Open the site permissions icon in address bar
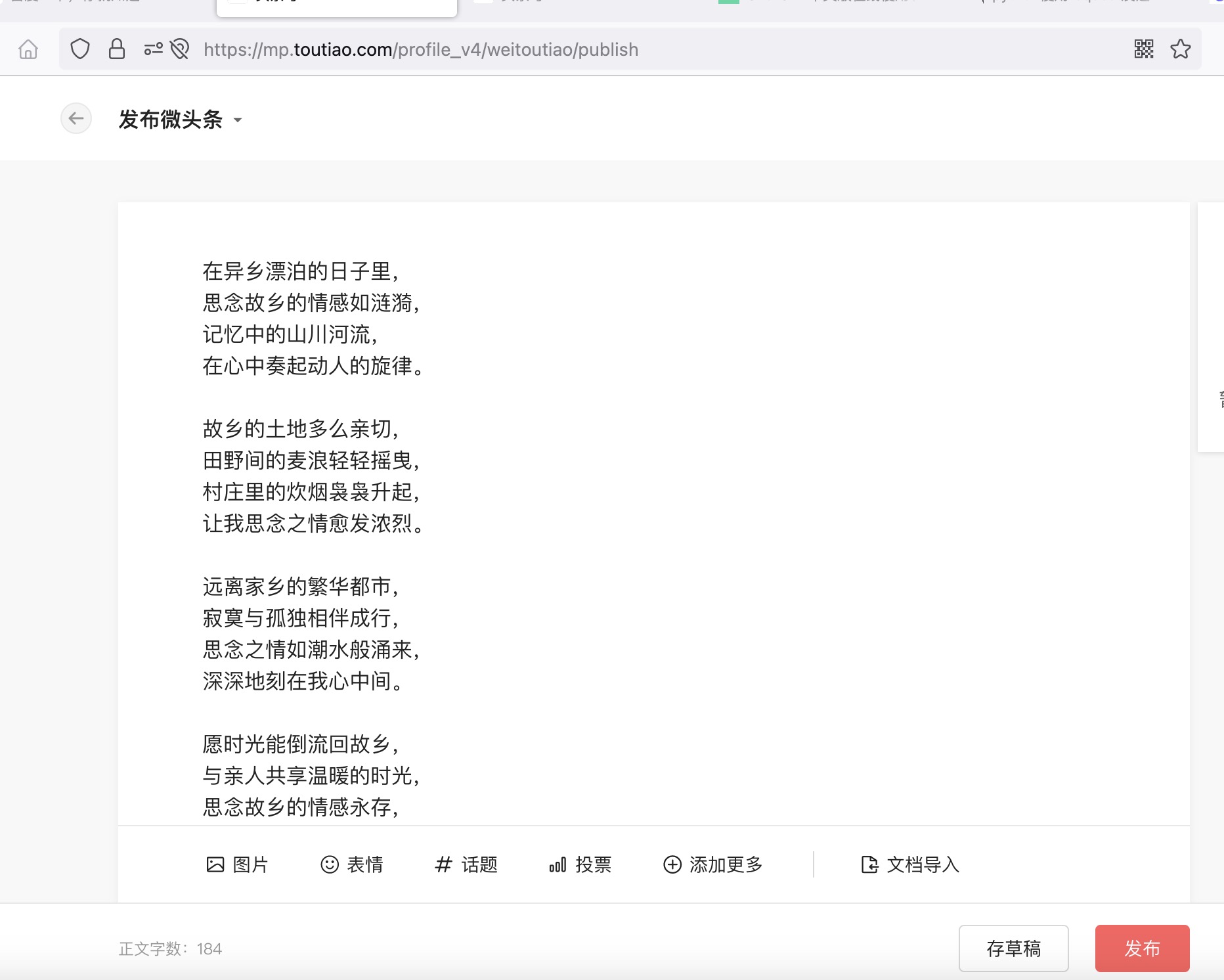The height and width of the screenshot is (980, 1224). coord(153,49)
